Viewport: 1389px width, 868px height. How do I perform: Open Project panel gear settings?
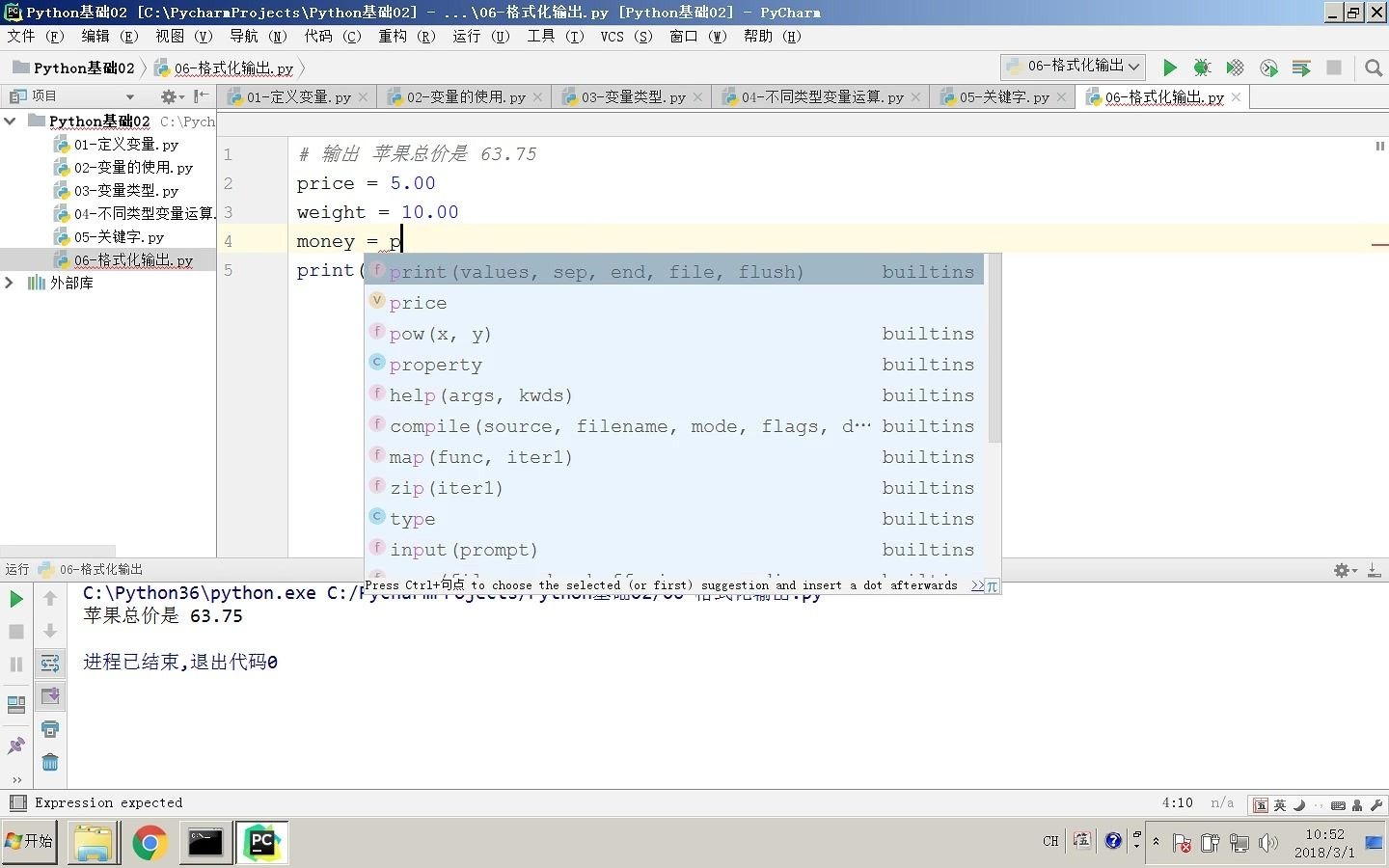point(171,96)
